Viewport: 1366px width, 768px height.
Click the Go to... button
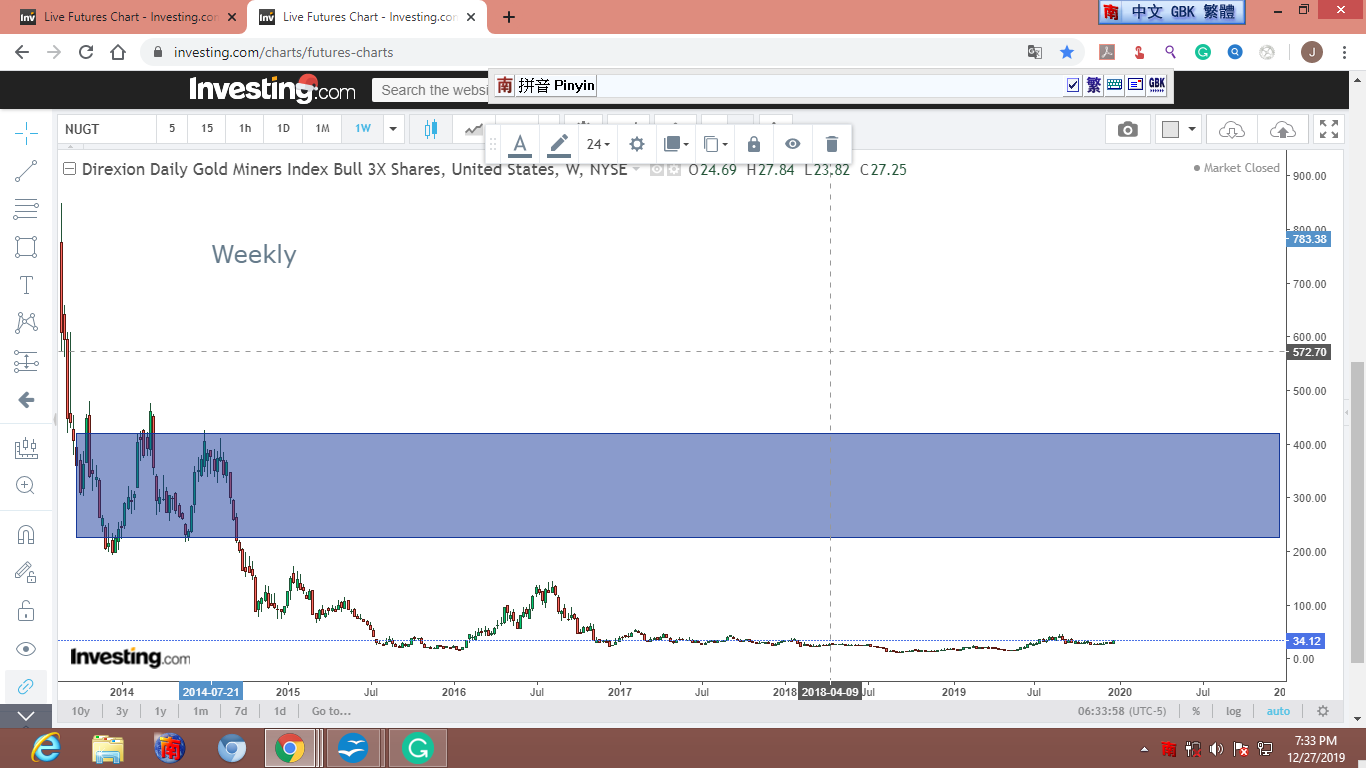pos(330,711)
